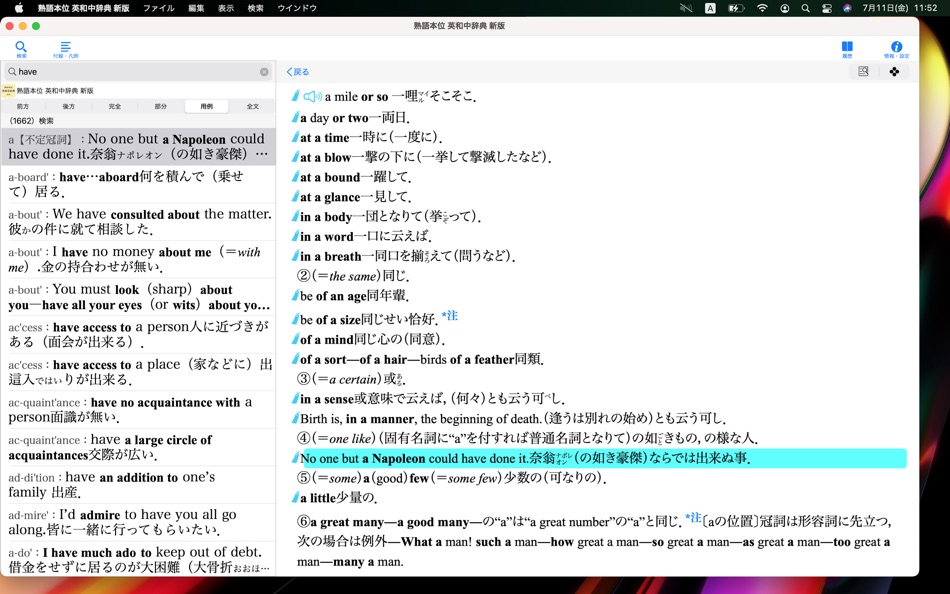This screenshot has height=594, width=950.
Task: Click marker icon beside of a mind
Action: pos(295,339)
